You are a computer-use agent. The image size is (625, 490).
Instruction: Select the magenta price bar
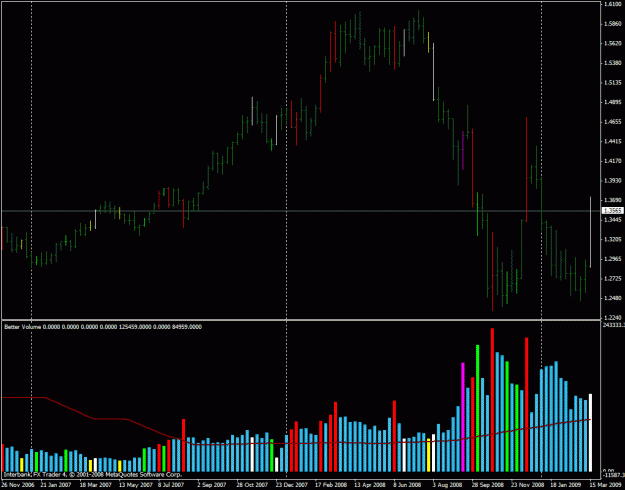[463, 150]
